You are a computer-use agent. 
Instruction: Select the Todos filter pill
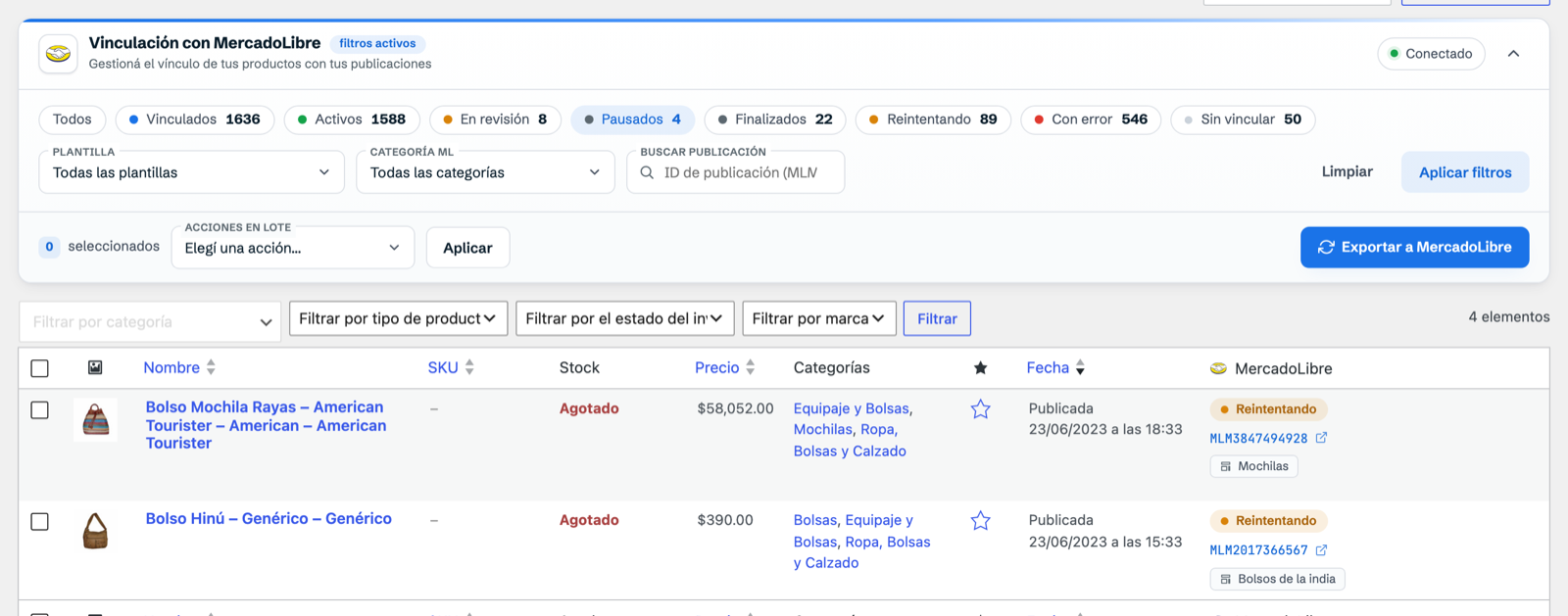coord(72,119)
